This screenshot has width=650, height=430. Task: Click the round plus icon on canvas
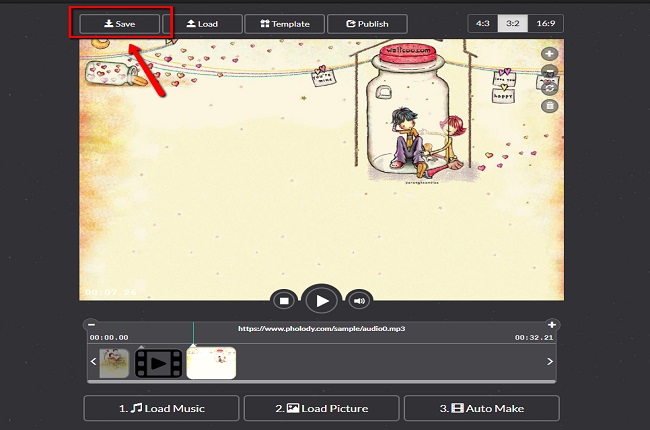click(x=550, y=53)
